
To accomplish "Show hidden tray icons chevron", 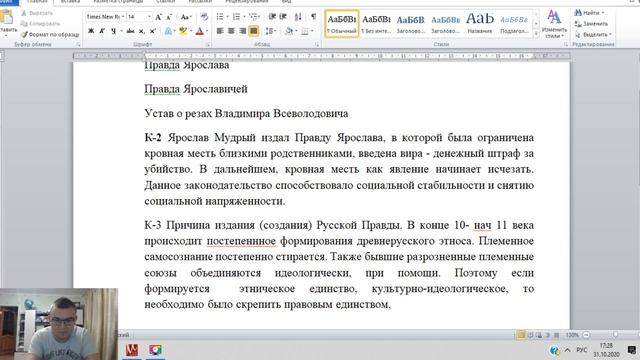I will tap(567, 350).
